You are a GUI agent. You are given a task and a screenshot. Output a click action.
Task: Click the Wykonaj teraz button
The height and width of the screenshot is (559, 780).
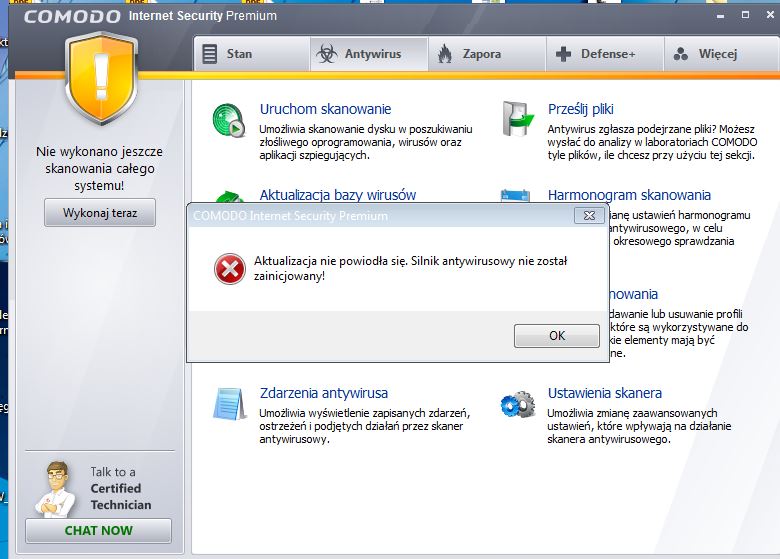coord(99,213)
